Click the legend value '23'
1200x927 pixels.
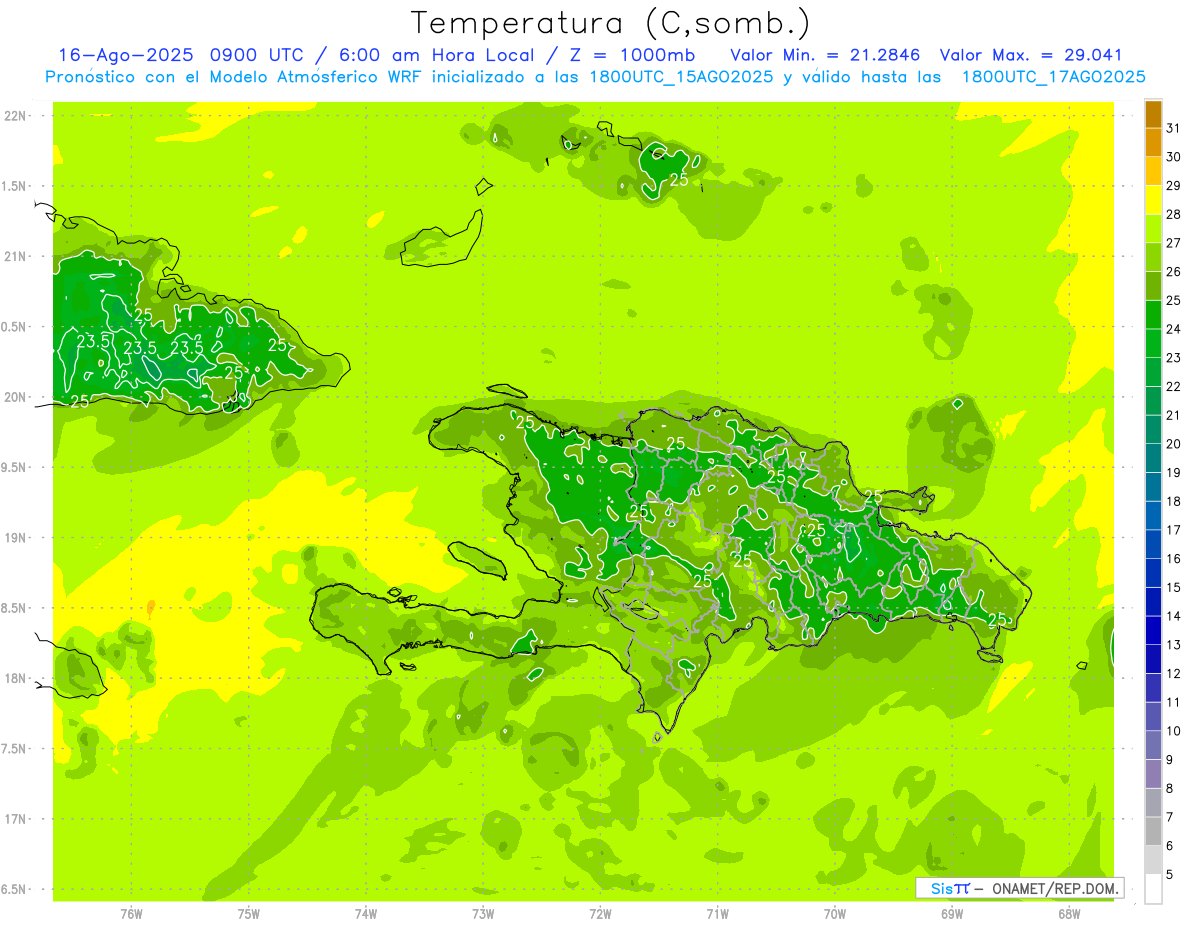click(1173, 358)
